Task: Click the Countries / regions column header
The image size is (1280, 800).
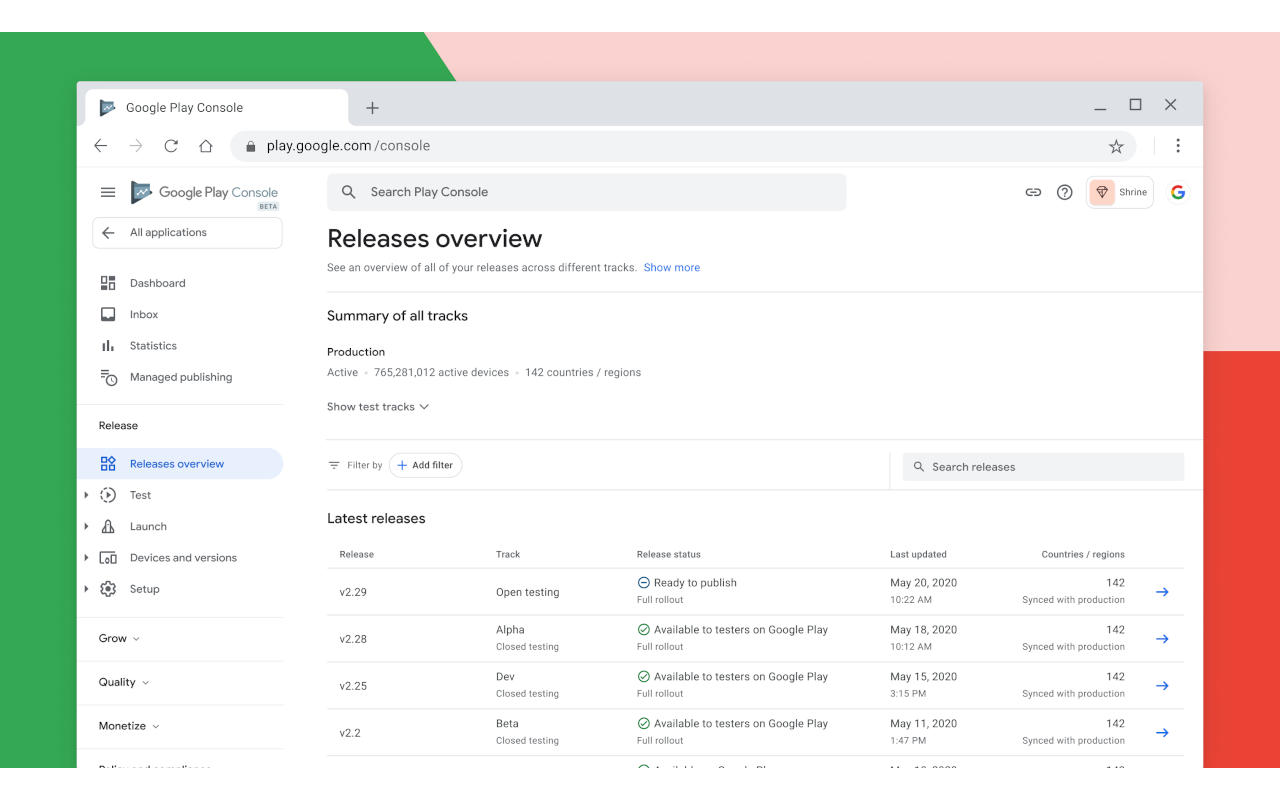Action: coord(1083,554)
